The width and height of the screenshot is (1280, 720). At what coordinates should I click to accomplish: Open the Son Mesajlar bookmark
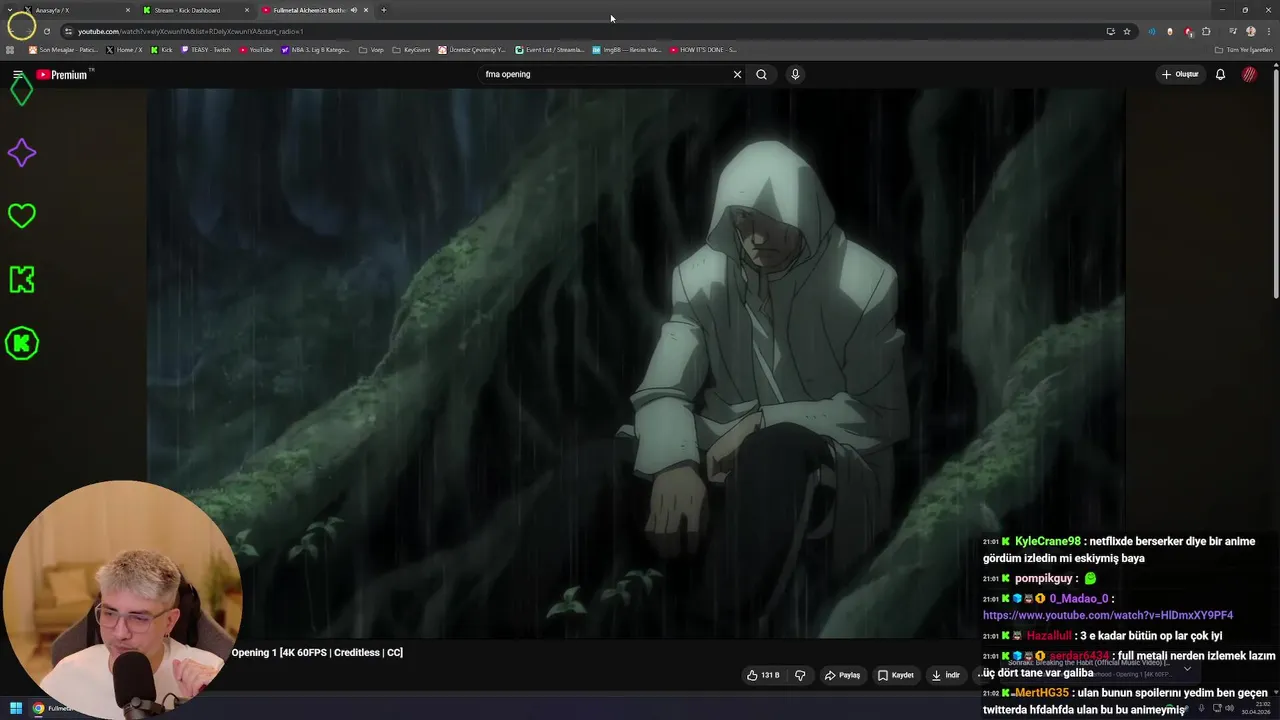point(63,49)
